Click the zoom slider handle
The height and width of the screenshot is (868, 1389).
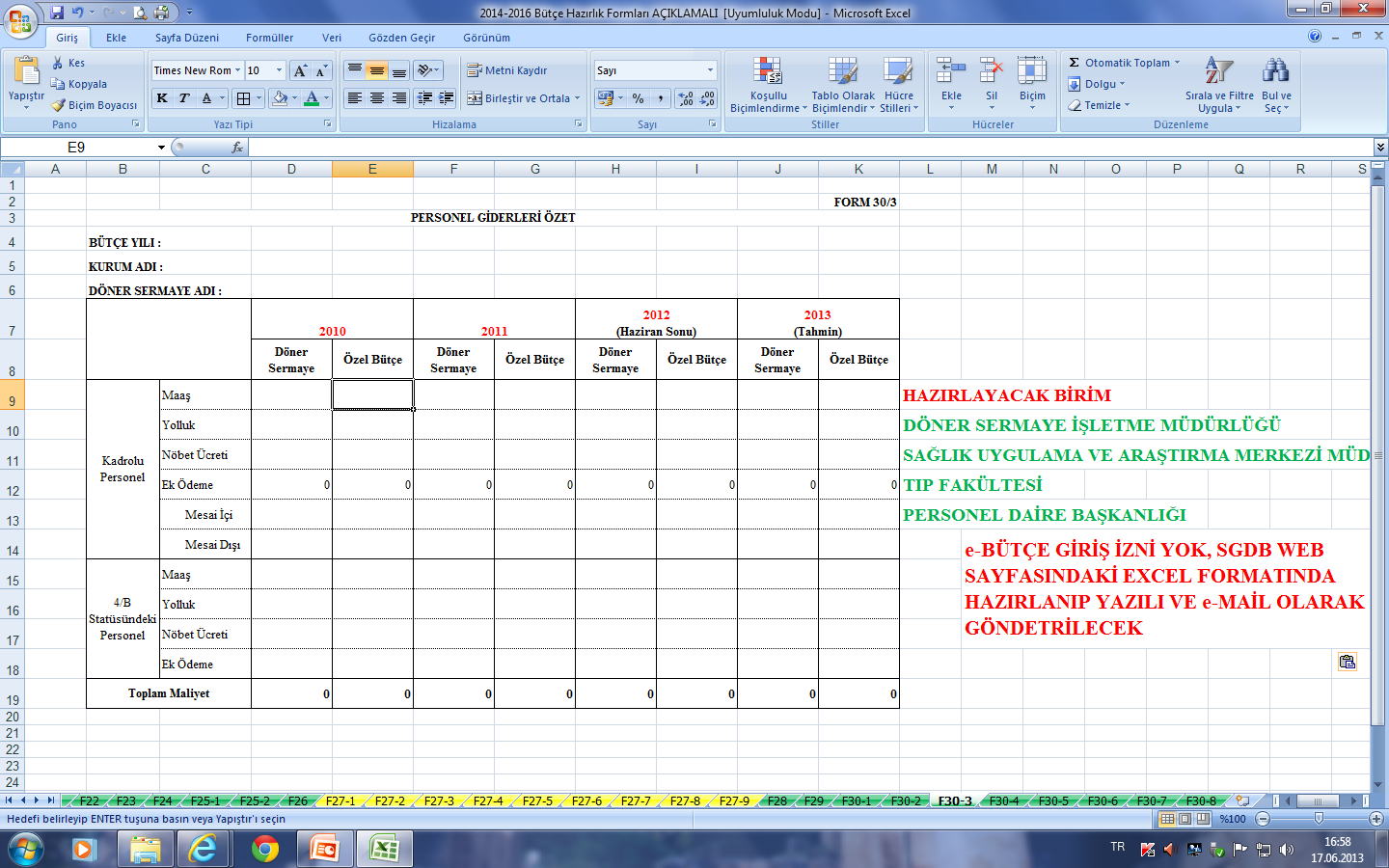pos(1319,819)
